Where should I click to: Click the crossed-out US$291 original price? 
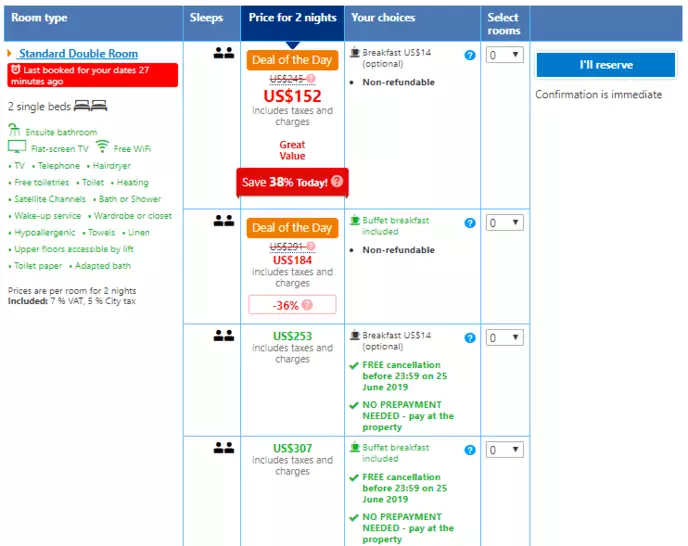point(287,247)
